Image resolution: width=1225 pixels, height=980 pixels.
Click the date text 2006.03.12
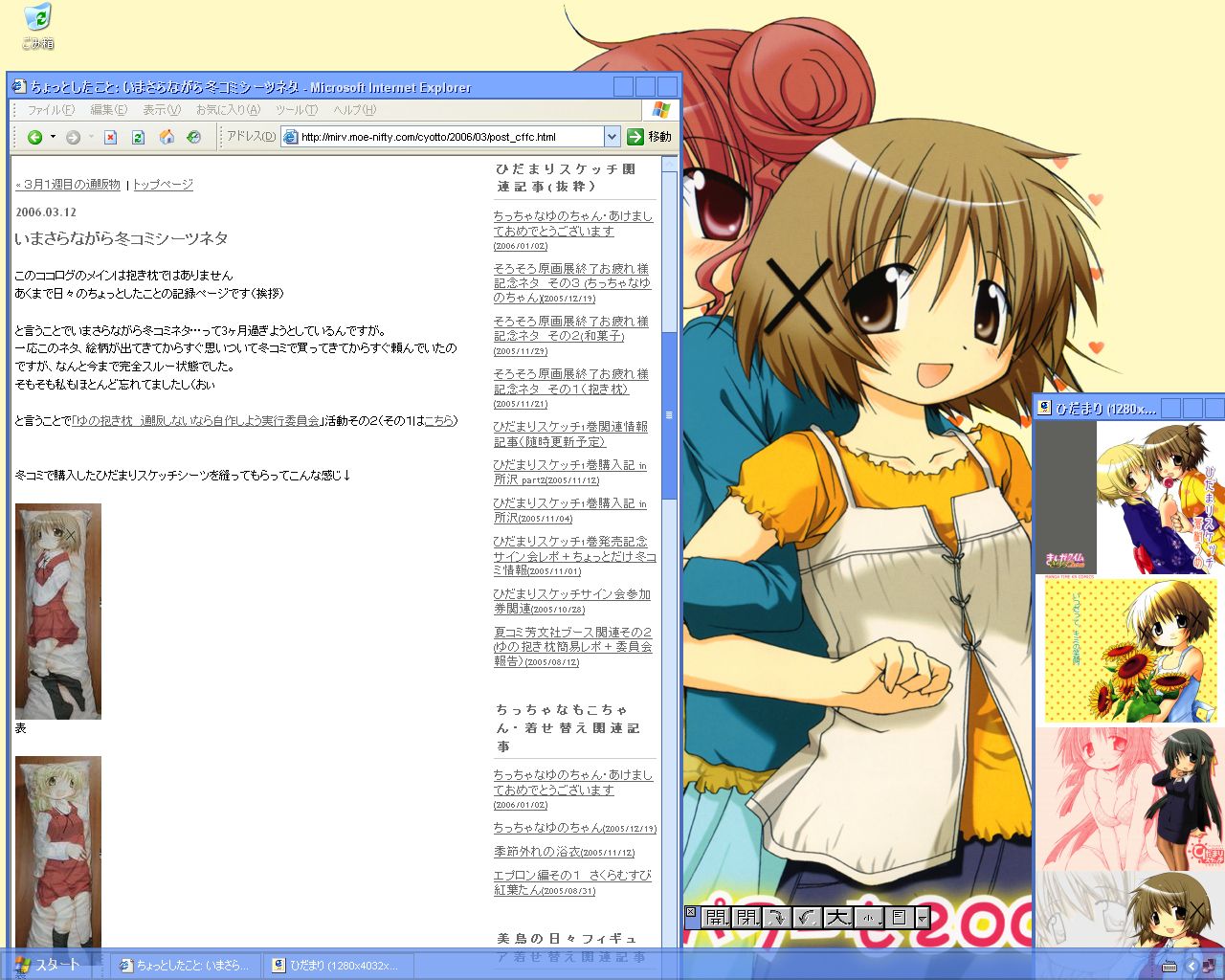tap(46, 212)
